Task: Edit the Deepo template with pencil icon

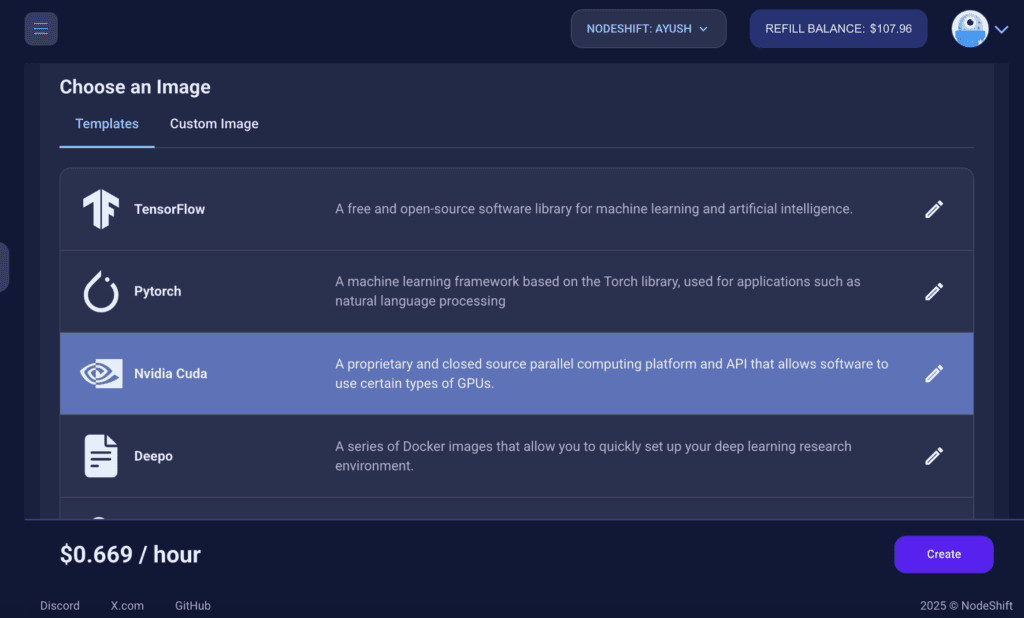Action: 934,456
